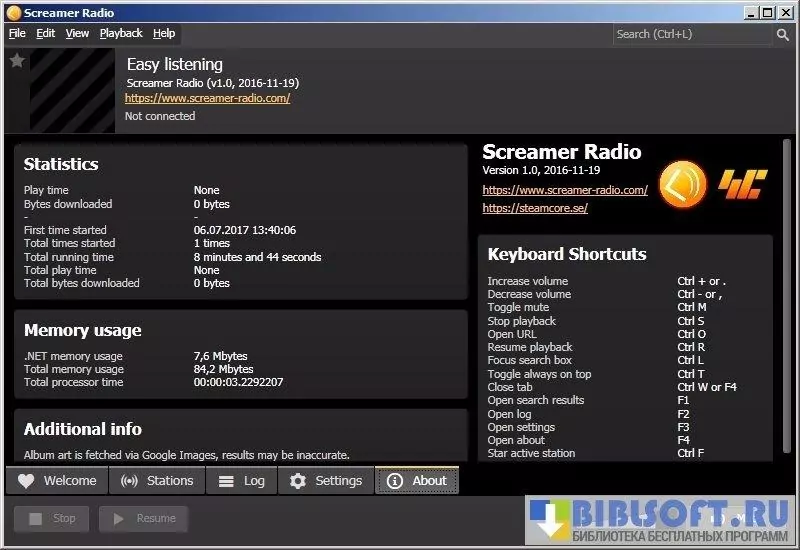Click the Steamcore logo icon

coord(742,184)
